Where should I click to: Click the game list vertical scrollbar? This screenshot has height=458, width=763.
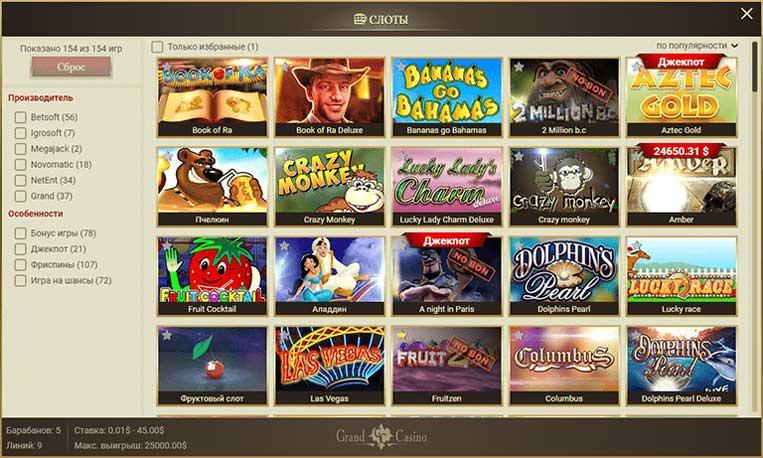(755, 67)
